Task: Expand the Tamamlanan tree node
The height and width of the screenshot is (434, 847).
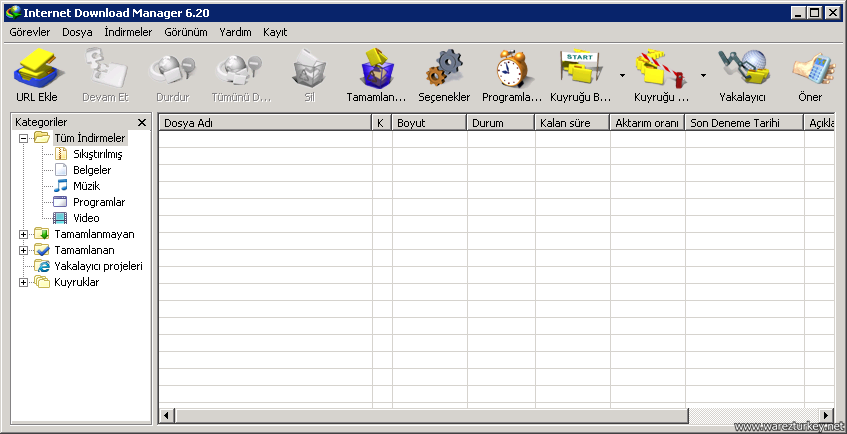Action: (23, 250)
